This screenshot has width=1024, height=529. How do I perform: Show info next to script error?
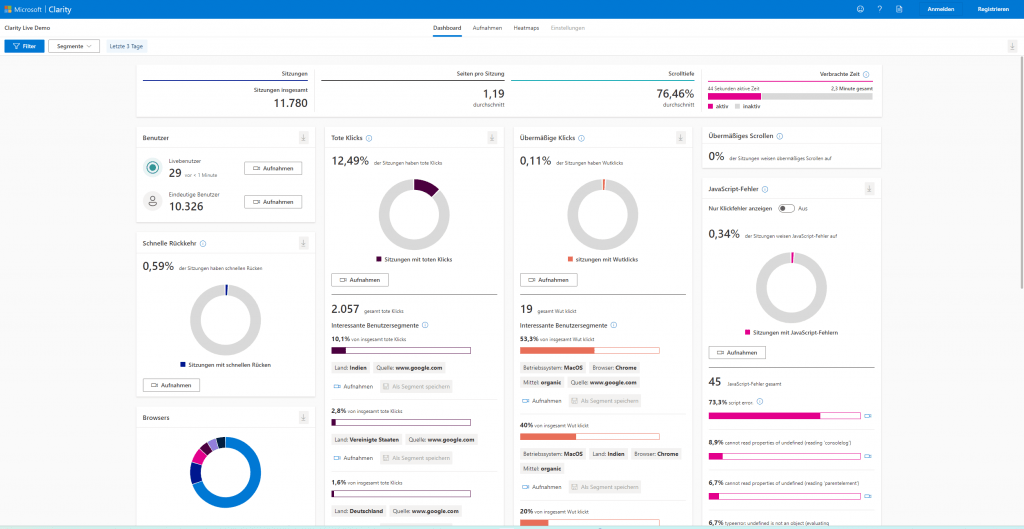click(x=759, y=402)
